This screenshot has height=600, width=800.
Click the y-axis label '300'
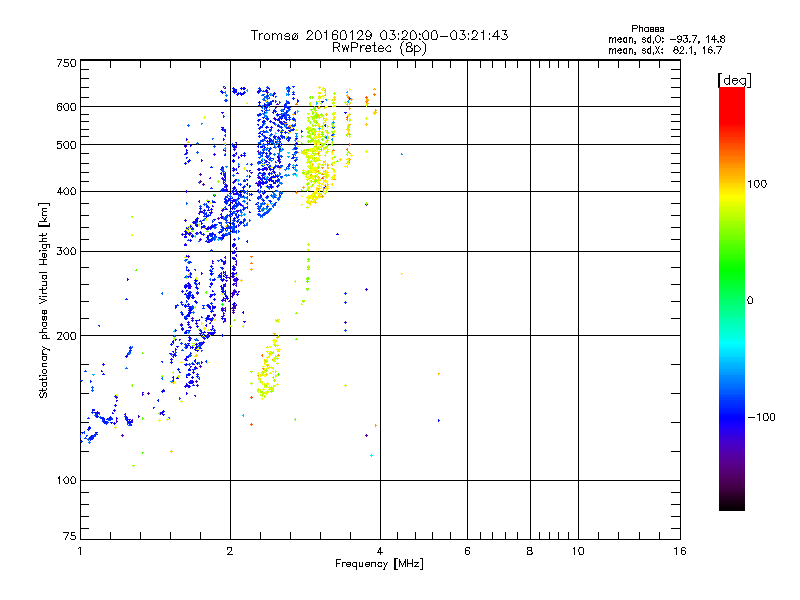[x=66, y=252]
